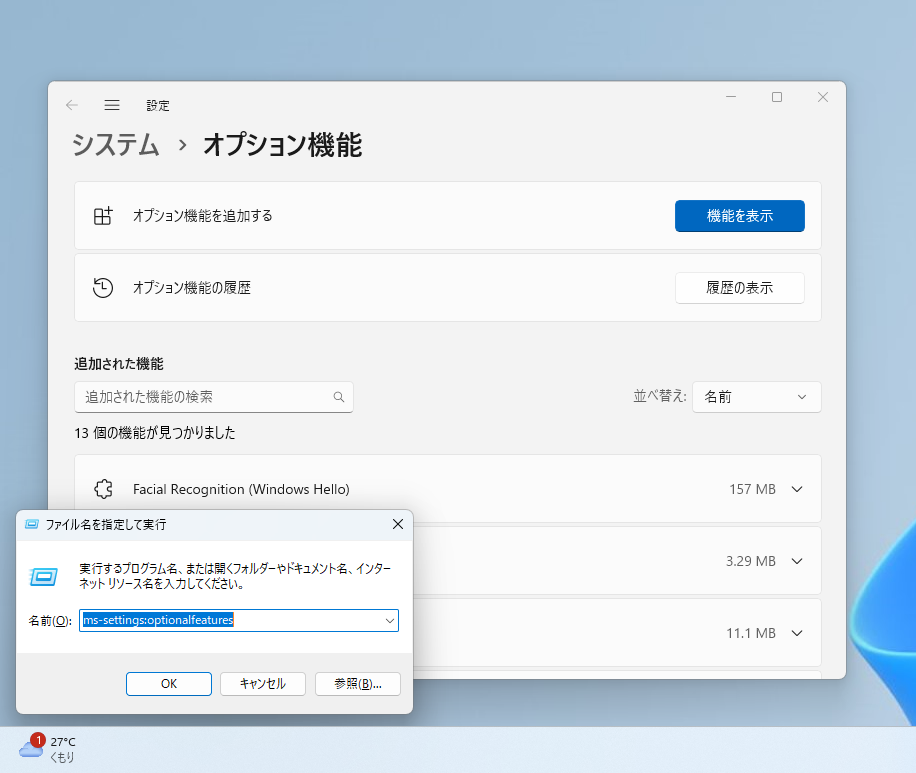Viewport: 916px width, 773px height.
Task: Click the back arrow in Settings
Action: [x=71, y=105]
